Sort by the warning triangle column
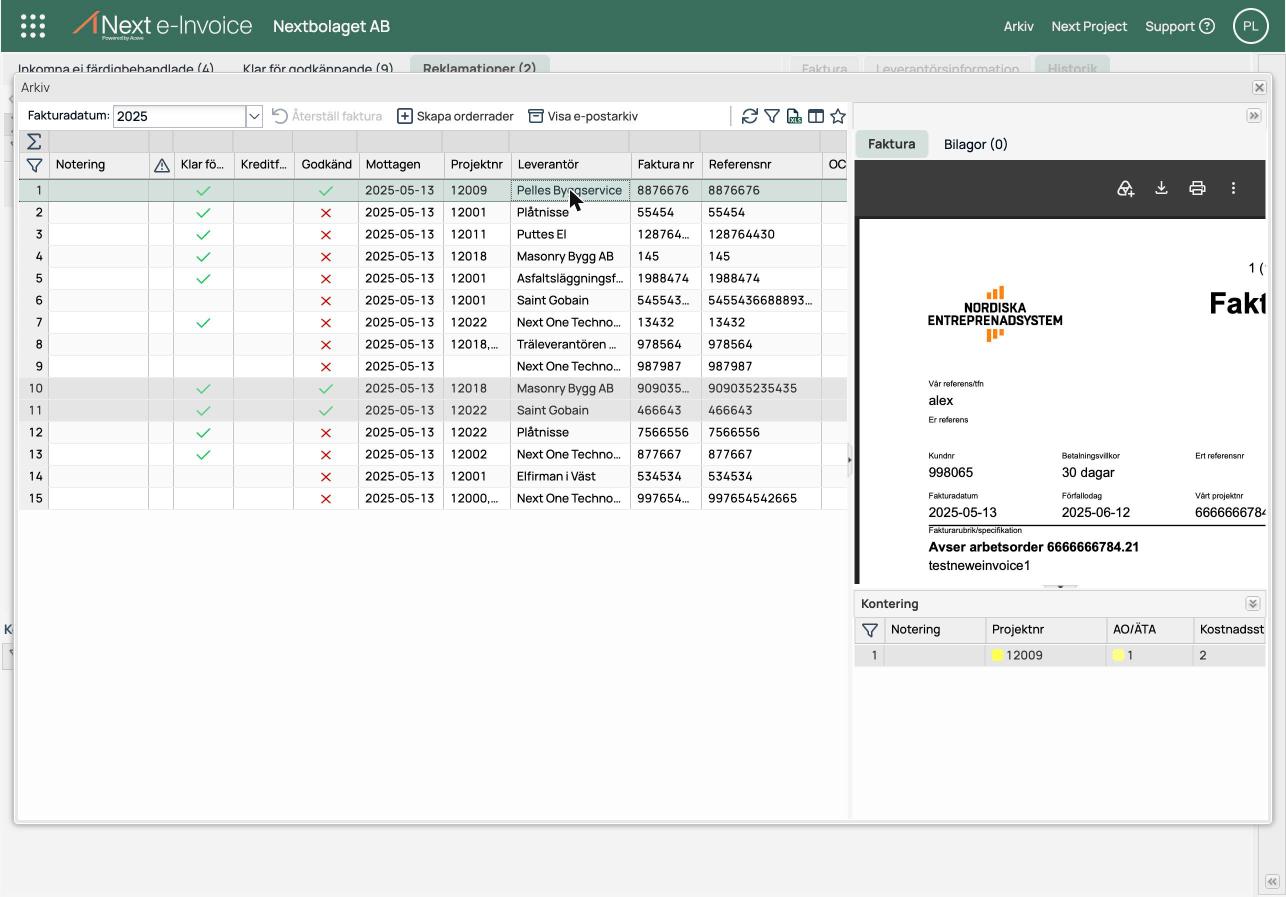The image size is (1286, 897). [x=161, y=165]
